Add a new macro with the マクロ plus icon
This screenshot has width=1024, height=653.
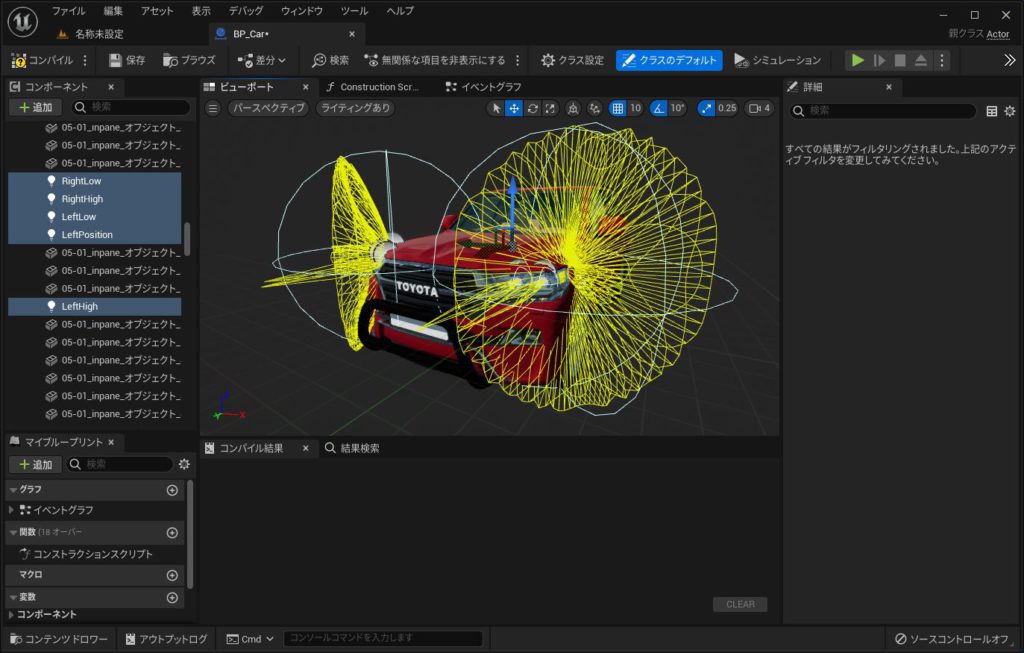tap(172, 575)
